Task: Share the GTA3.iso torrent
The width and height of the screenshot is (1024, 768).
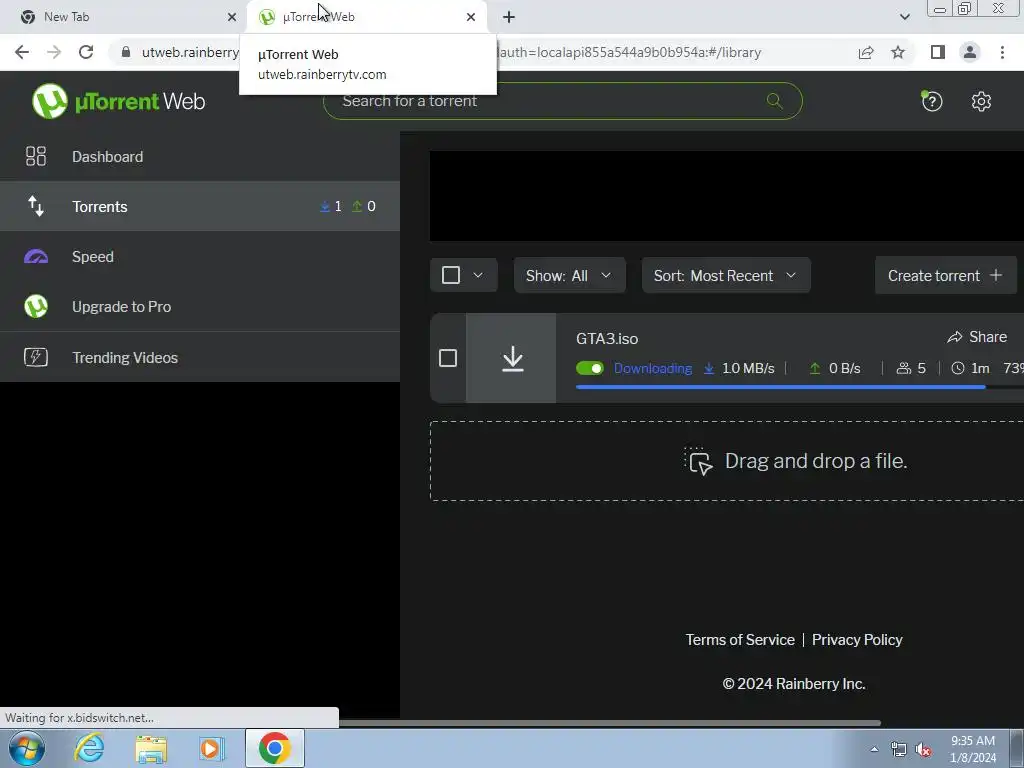Action: click(x=977, y=337)
